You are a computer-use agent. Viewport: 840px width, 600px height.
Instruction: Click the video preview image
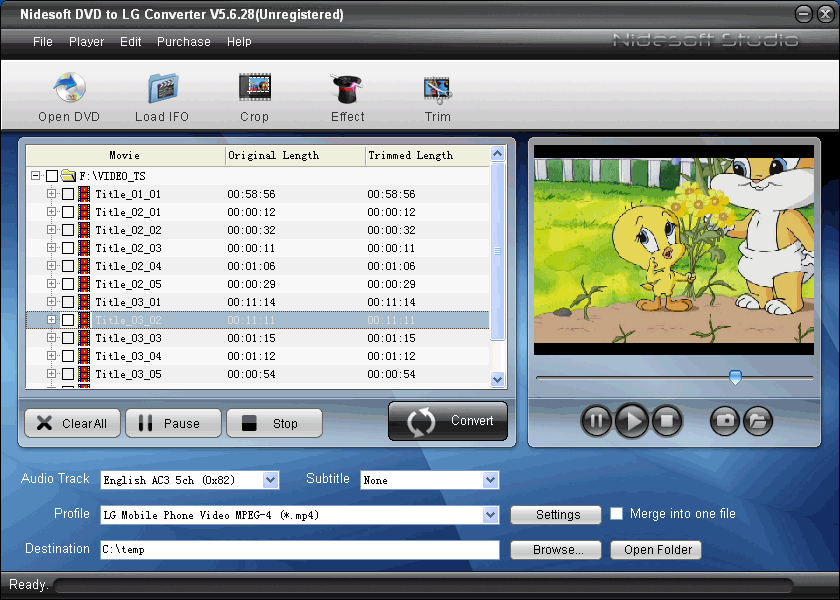tap(674, 250)
